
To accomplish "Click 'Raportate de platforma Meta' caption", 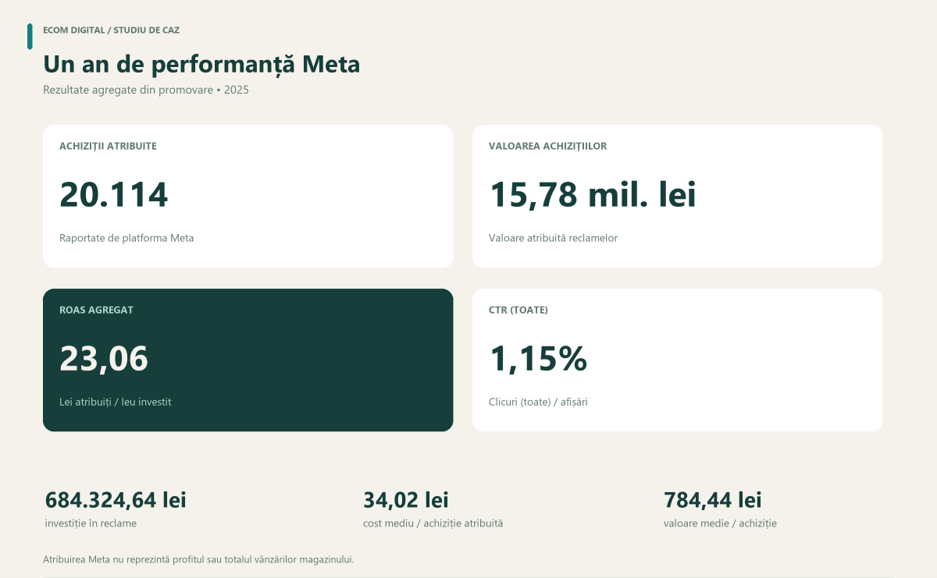I will 126,238.
